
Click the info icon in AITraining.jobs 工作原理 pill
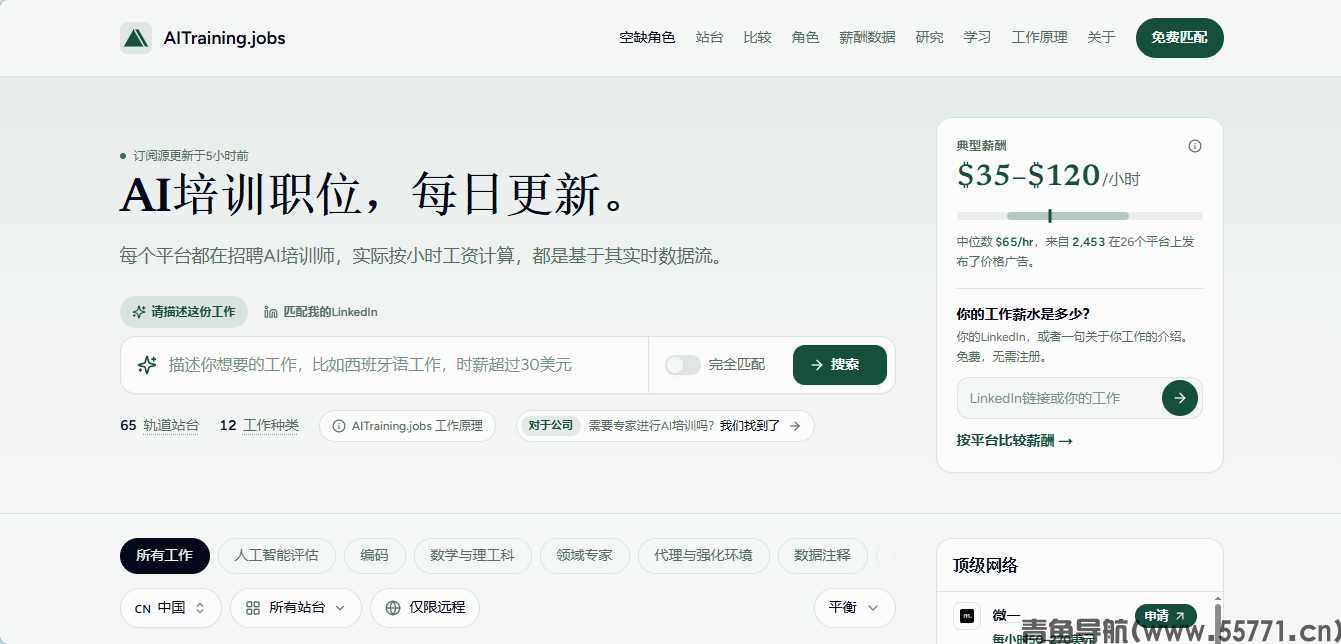[x=339, y=426]
